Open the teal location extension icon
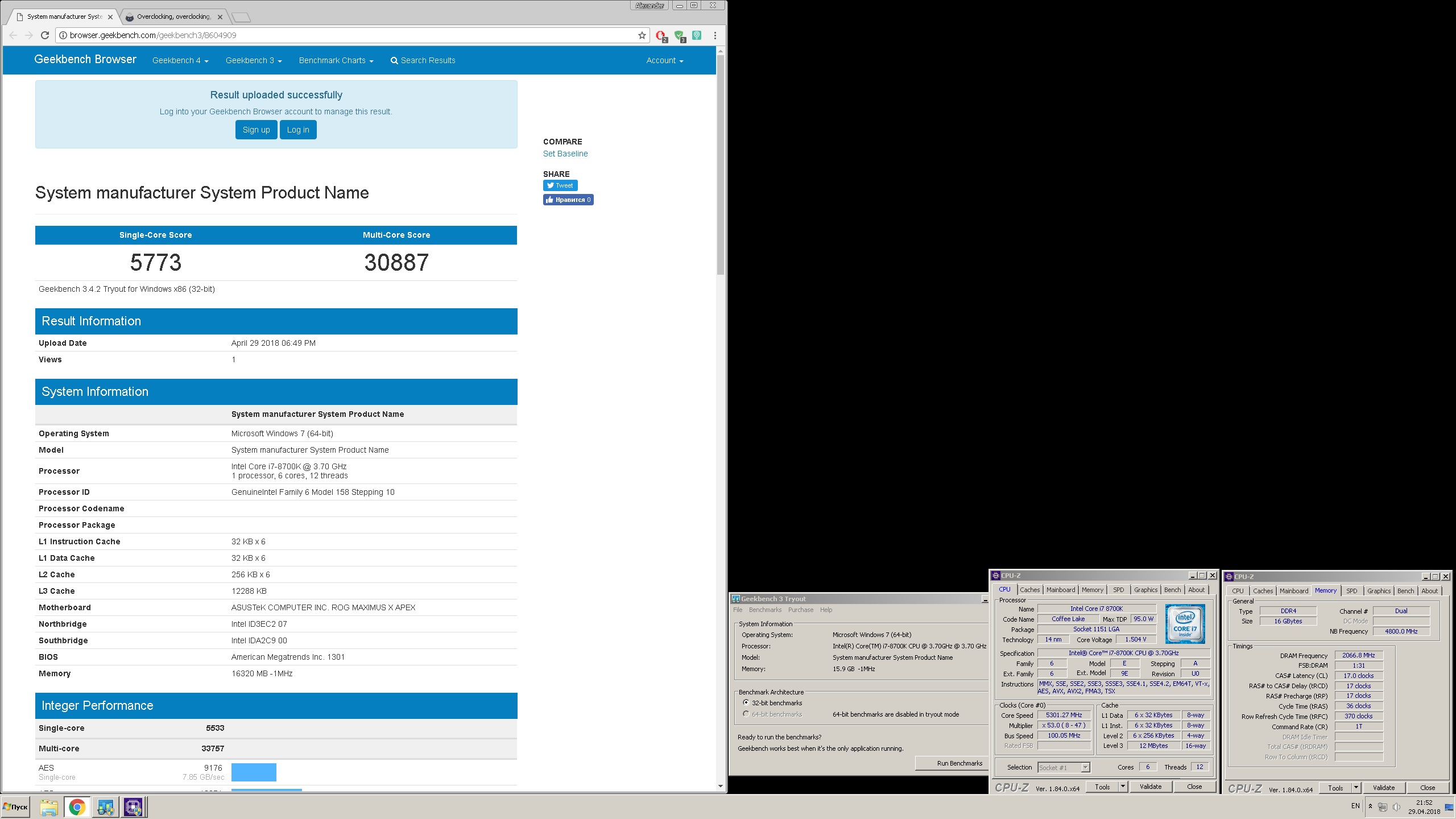This screenshot has height=819, width=1456. [x=697, y=35]
